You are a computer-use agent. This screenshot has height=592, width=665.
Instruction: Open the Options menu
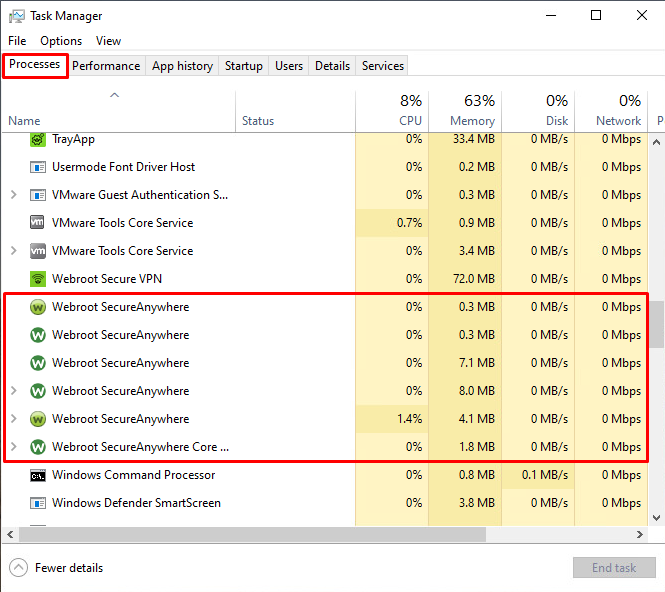pos(61,41)
